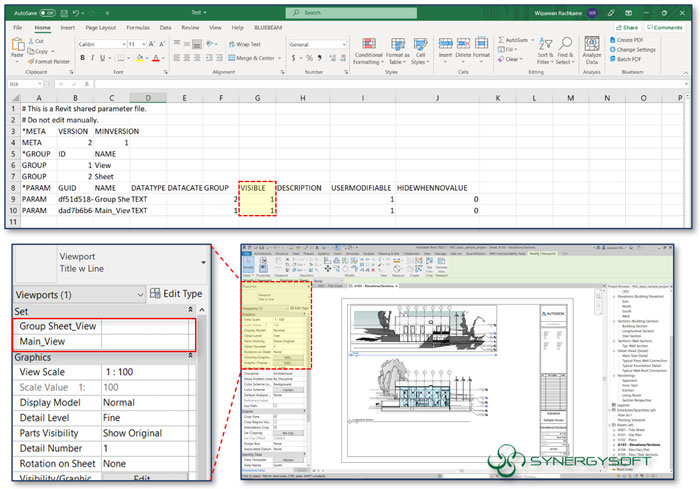Collapse the Graphics properties section

tap(191, 355)
